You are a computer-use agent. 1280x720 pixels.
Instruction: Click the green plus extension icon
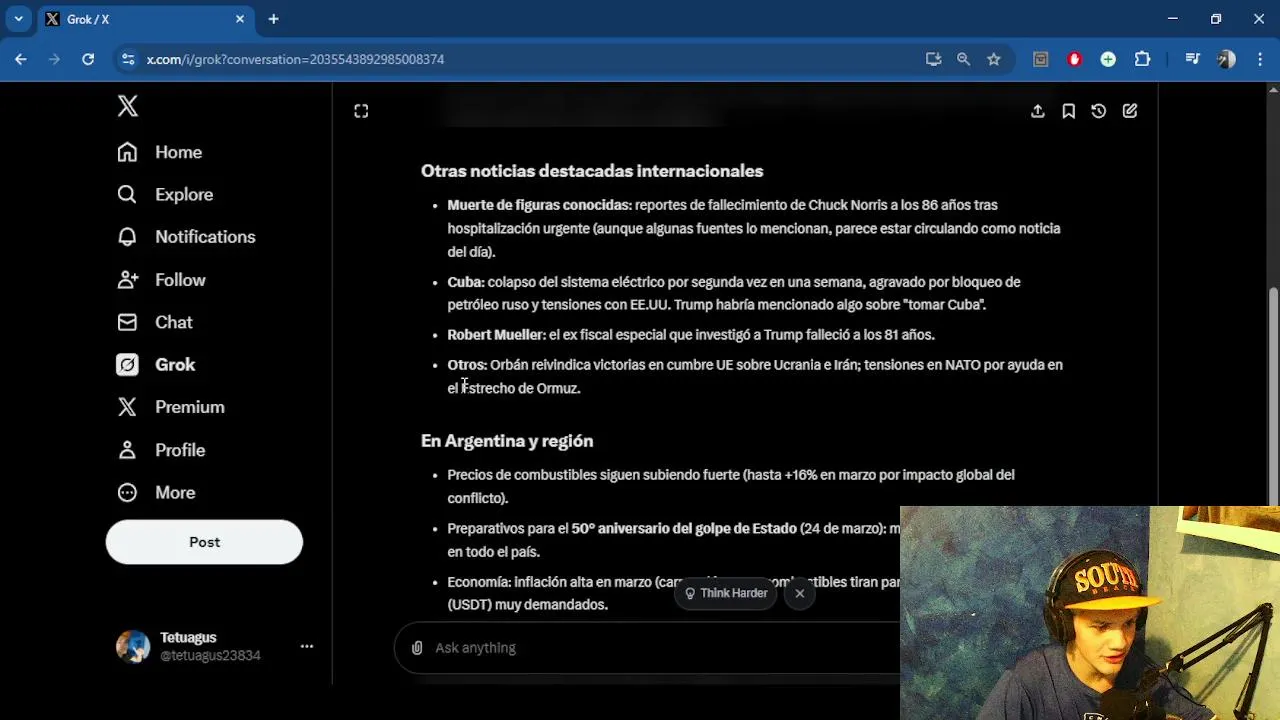pos(1108,59)
